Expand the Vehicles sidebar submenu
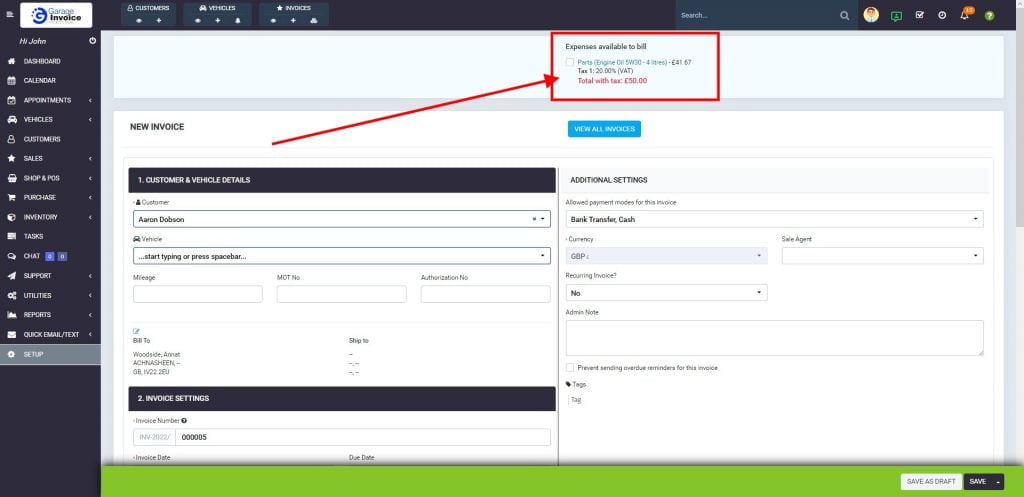 [90, 120]
